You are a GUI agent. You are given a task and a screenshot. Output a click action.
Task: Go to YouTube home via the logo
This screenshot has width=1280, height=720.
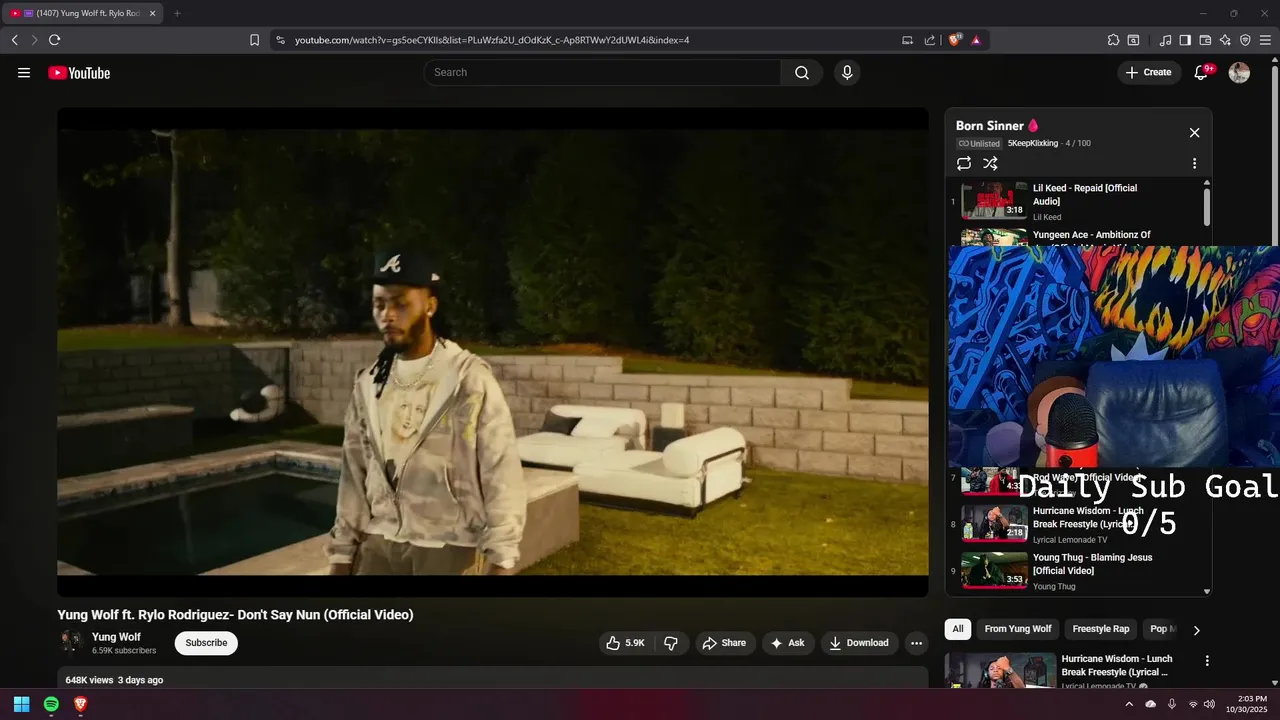pyautogui.click(x=79, y=73)
